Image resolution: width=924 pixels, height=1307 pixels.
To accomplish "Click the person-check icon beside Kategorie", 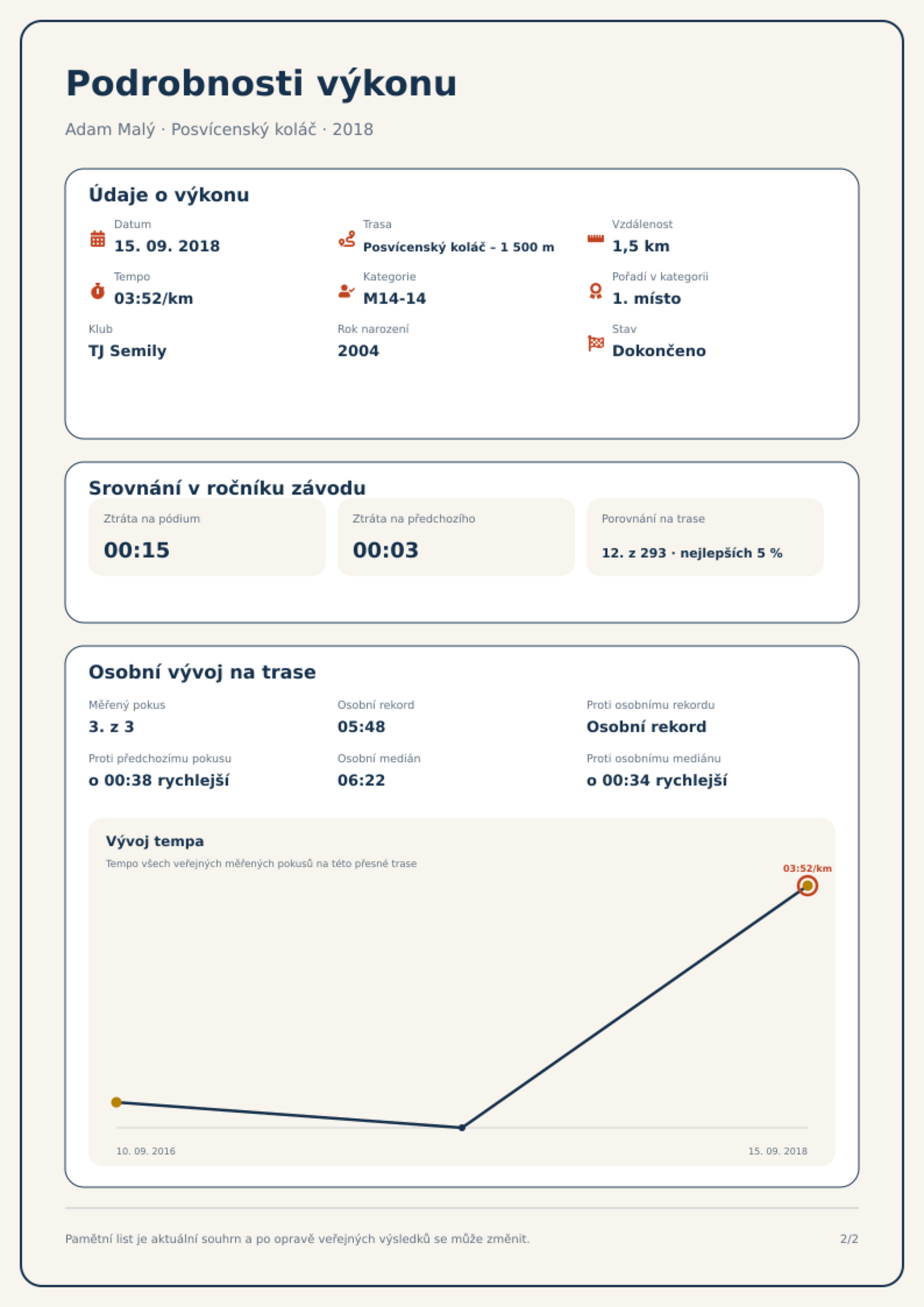I will tap(347, 291).
